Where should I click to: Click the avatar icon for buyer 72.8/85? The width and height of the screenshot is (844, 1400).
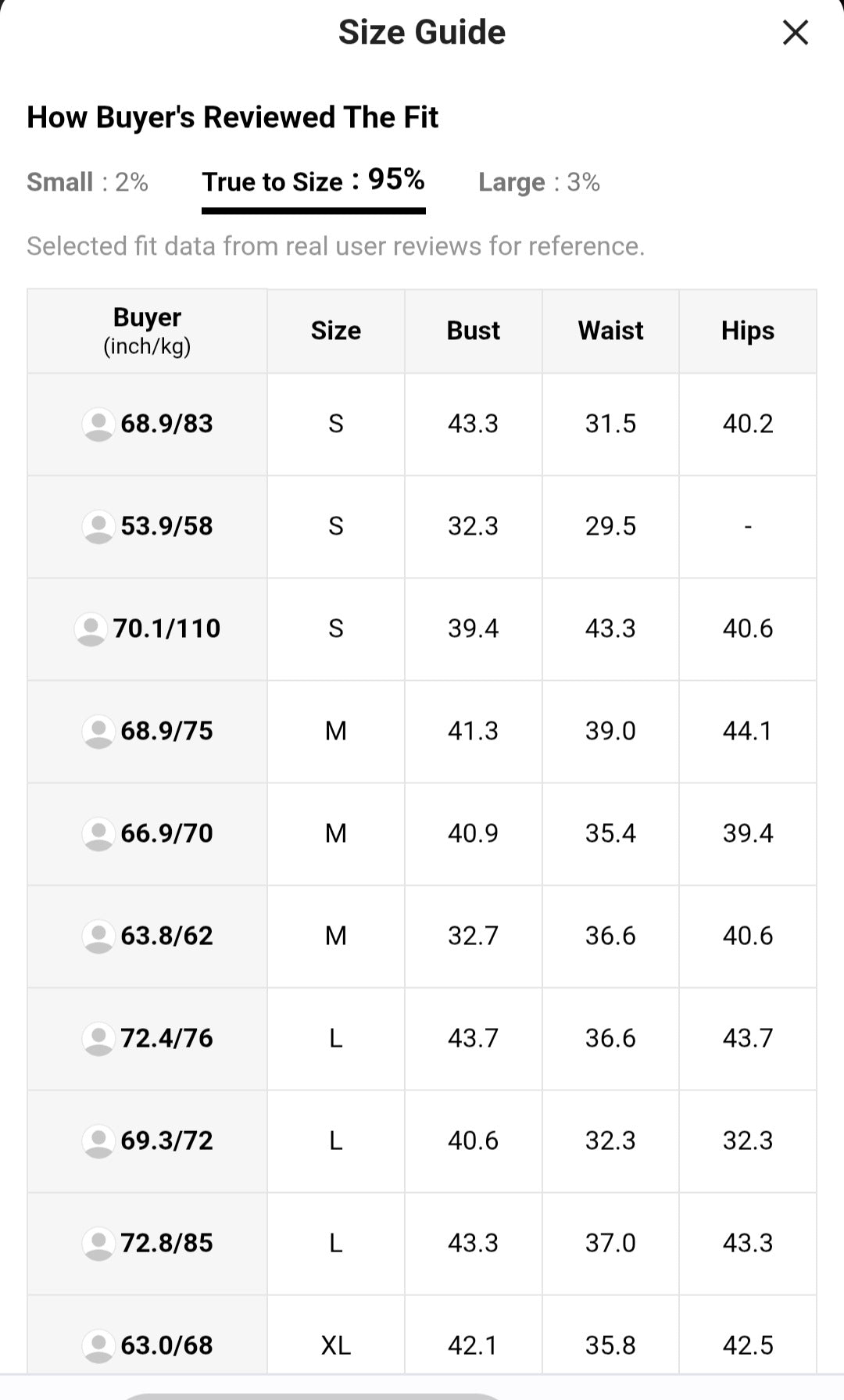98,1244
